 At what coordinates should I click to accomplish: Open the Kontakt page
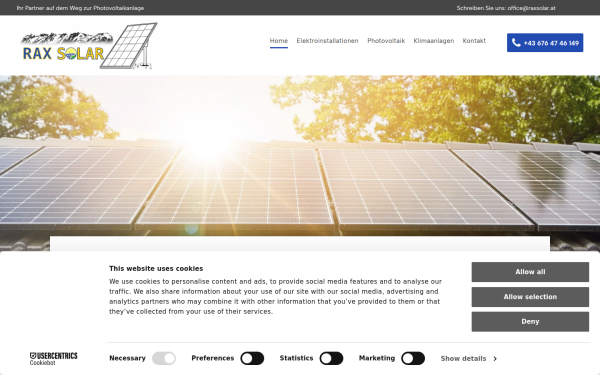click(x=474, y=41)
